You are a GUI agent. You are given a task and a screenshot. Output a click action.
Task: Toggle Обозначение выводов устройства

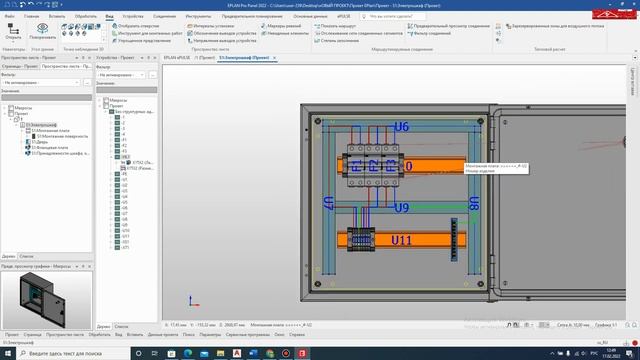[x=222, y=33]
